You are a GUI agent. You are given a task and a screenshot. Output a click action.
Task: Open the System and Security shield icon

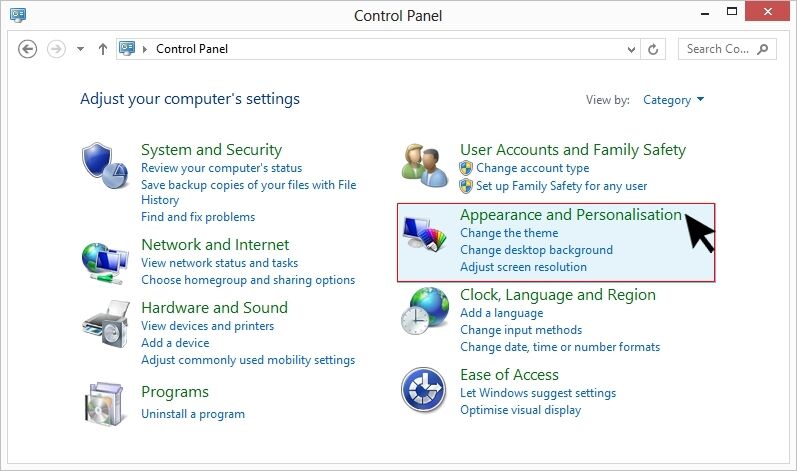click(104, 165)
